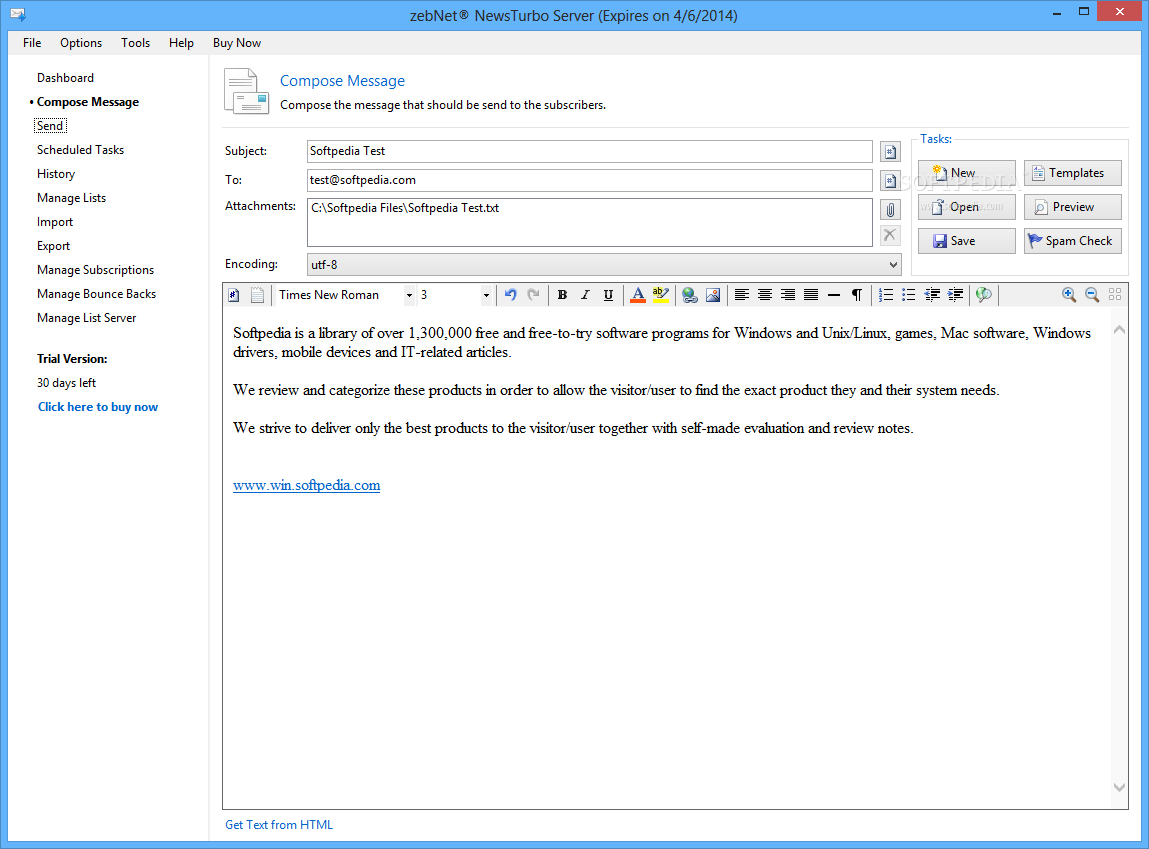Open Scheduled Tasks in the sidebar
The width and height of the screenshot is (1149, 849).
[81, 150]
